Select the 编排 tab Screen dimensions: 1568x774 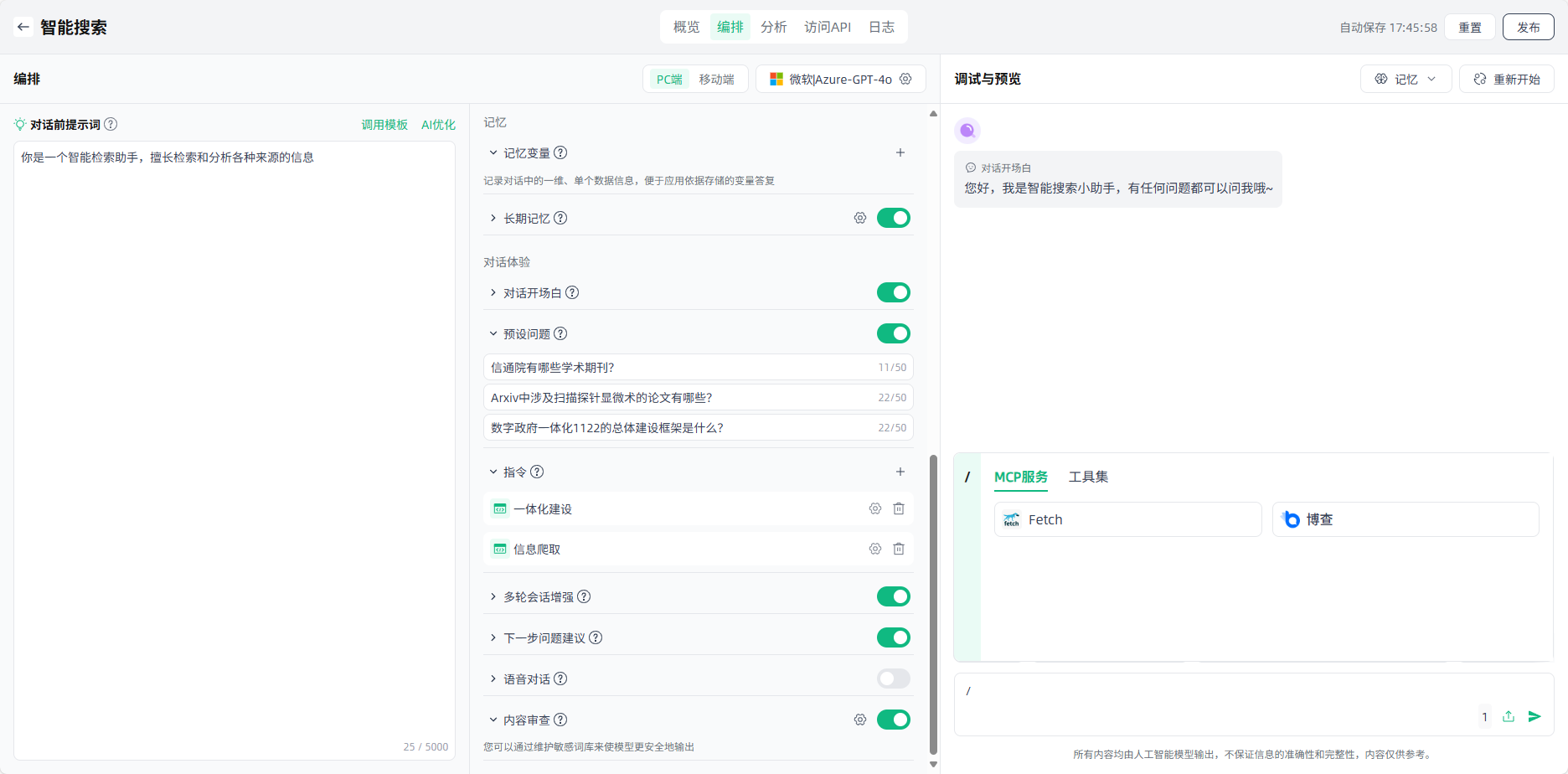[x=730, y=27]
